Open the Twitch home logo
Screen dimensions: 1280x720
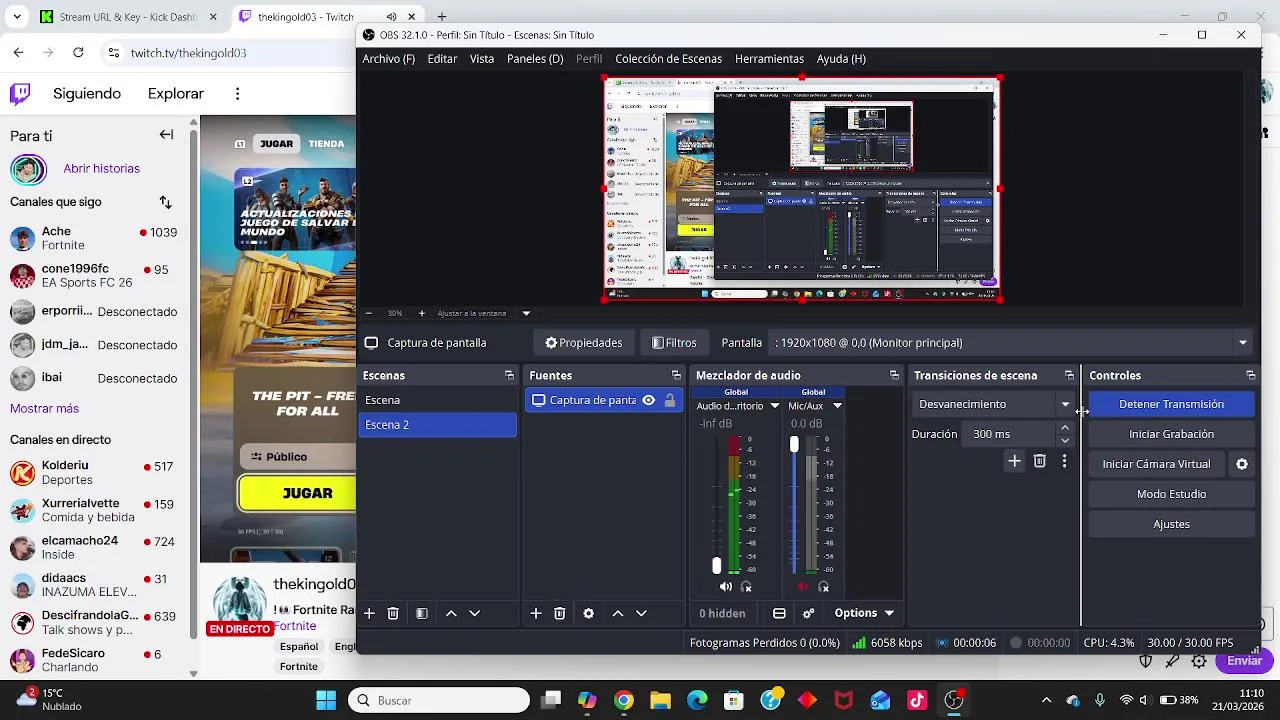point(20,94)
